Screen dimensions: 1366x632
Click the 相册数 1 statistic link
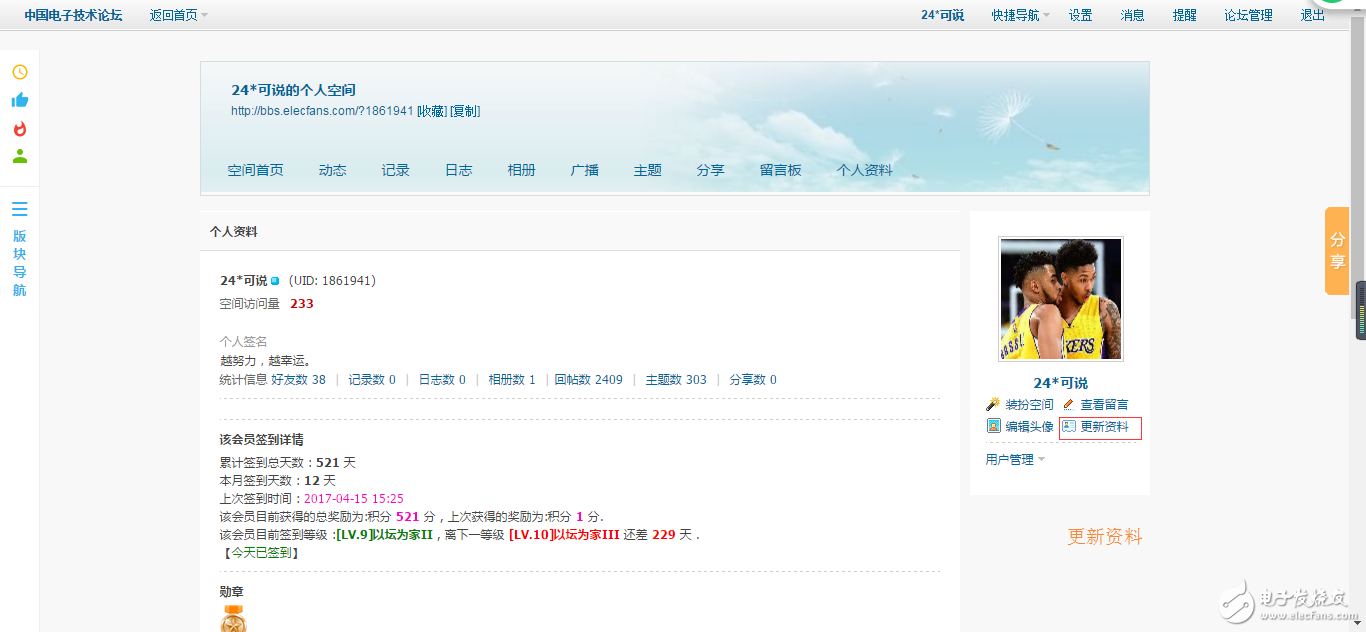(x=512, y=380)
